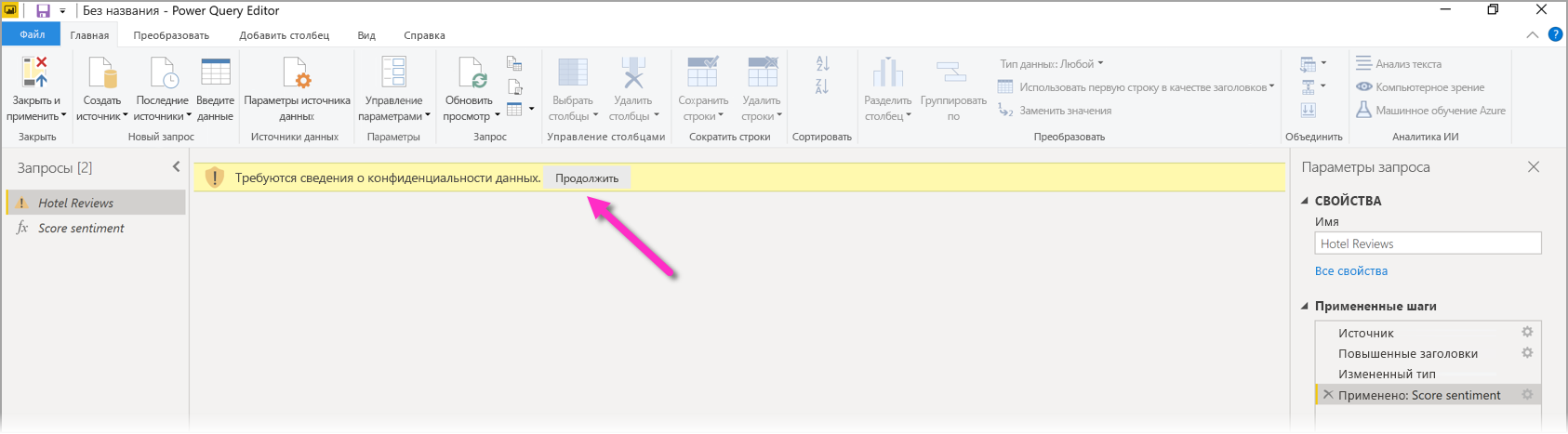Open Create source icon

tap(101, 72)
